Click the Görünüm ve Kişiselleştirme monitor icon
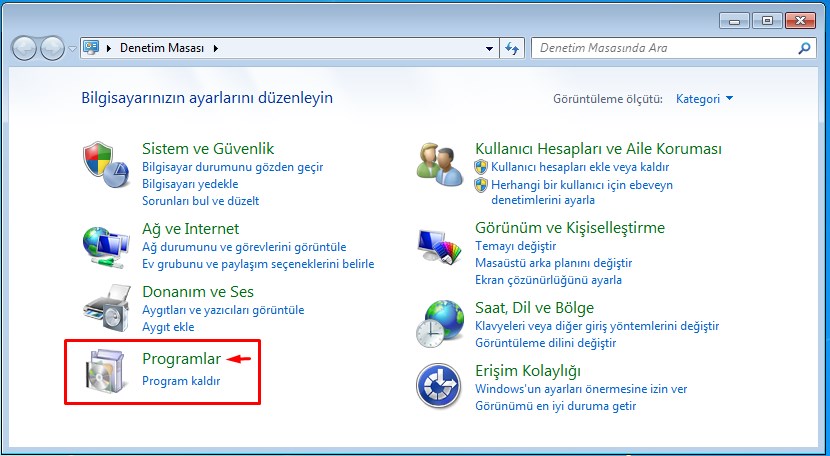This screenshot has width=830, height=456. pos(440,244)
